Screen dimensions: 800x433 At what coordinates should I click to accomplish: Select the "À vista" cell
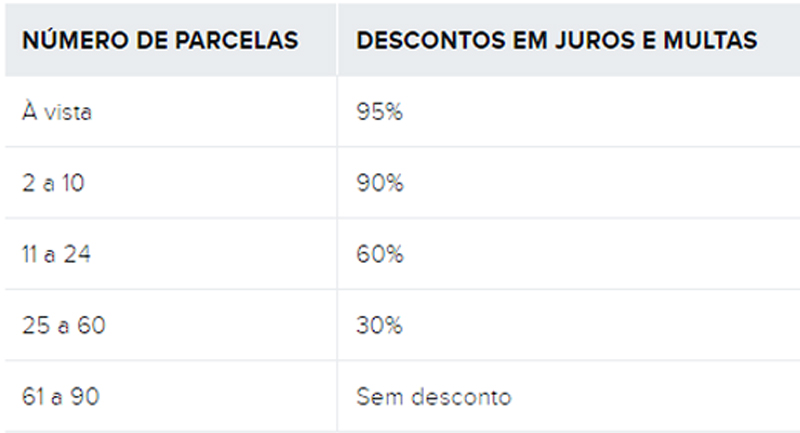57,113
